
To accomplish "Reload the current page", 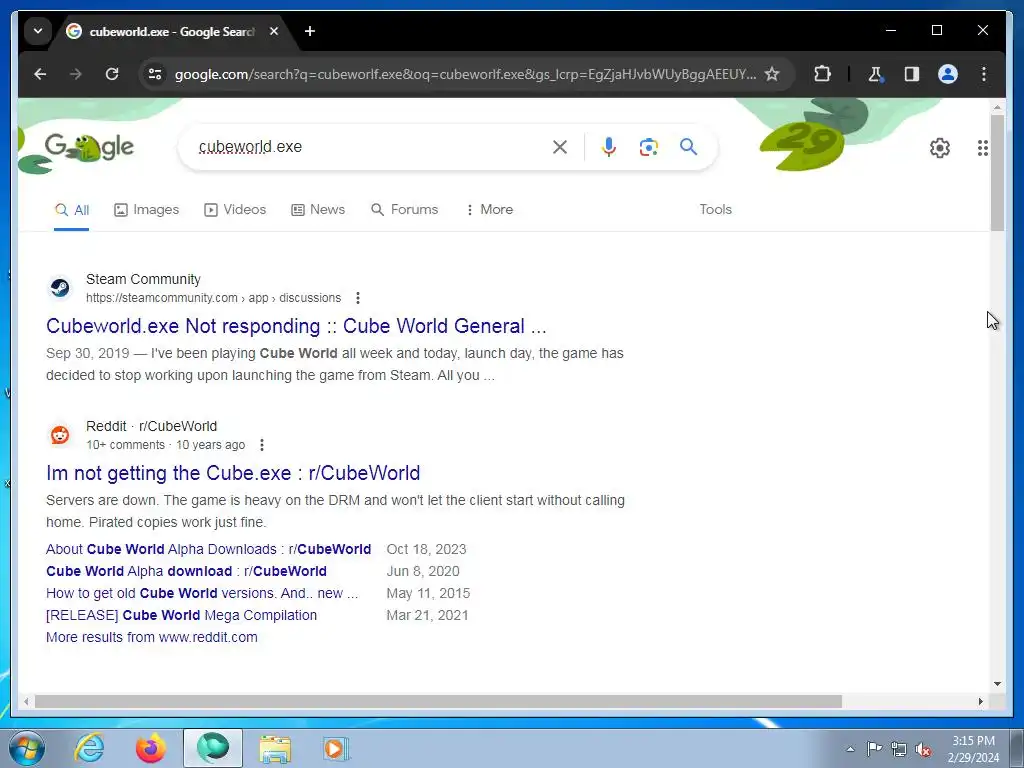I will pos(112,74).
